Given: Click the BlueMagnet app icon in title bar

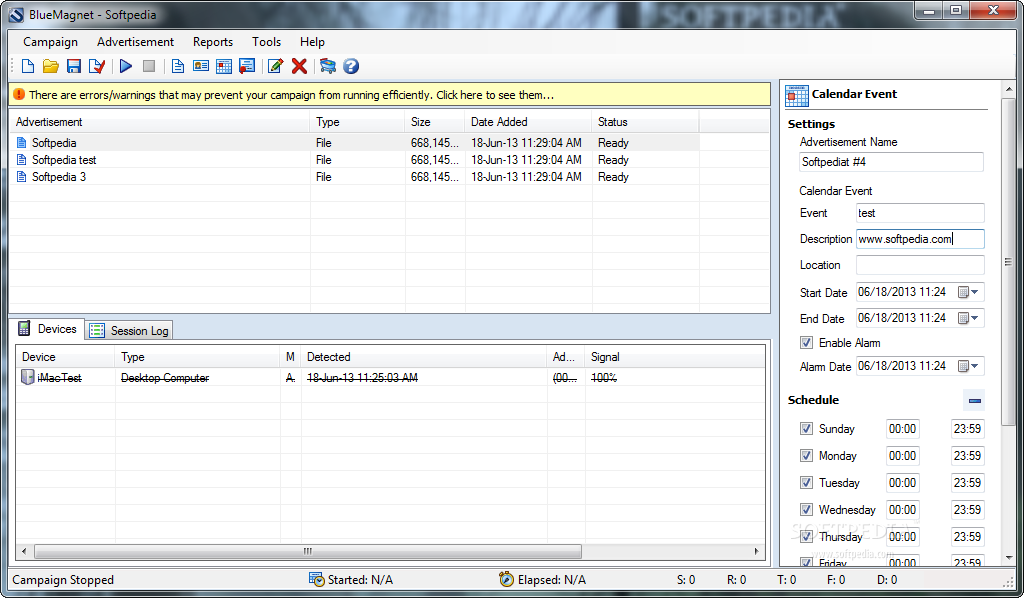Looking at the screenshot, I should [x=16, y=15].
